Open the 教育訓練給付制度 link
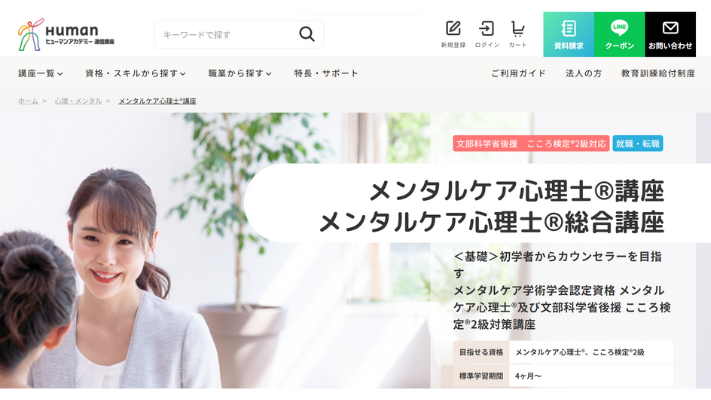711x400 pixels. click(658, 73)
